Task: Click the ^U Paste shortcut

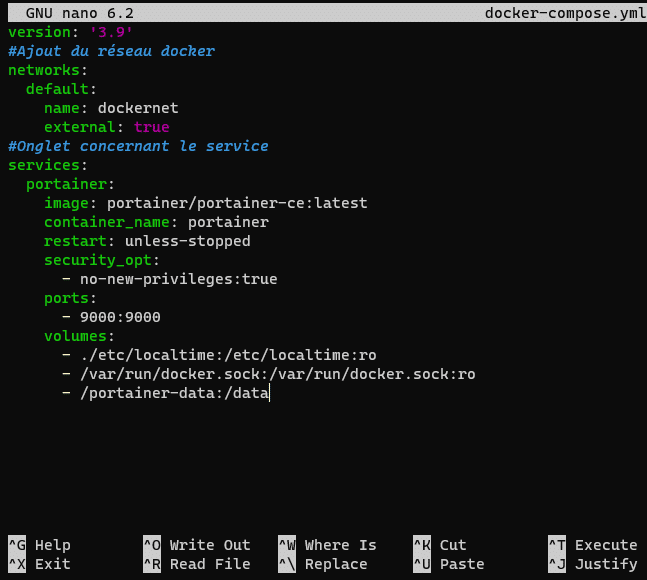Action: tap(449, 564)
